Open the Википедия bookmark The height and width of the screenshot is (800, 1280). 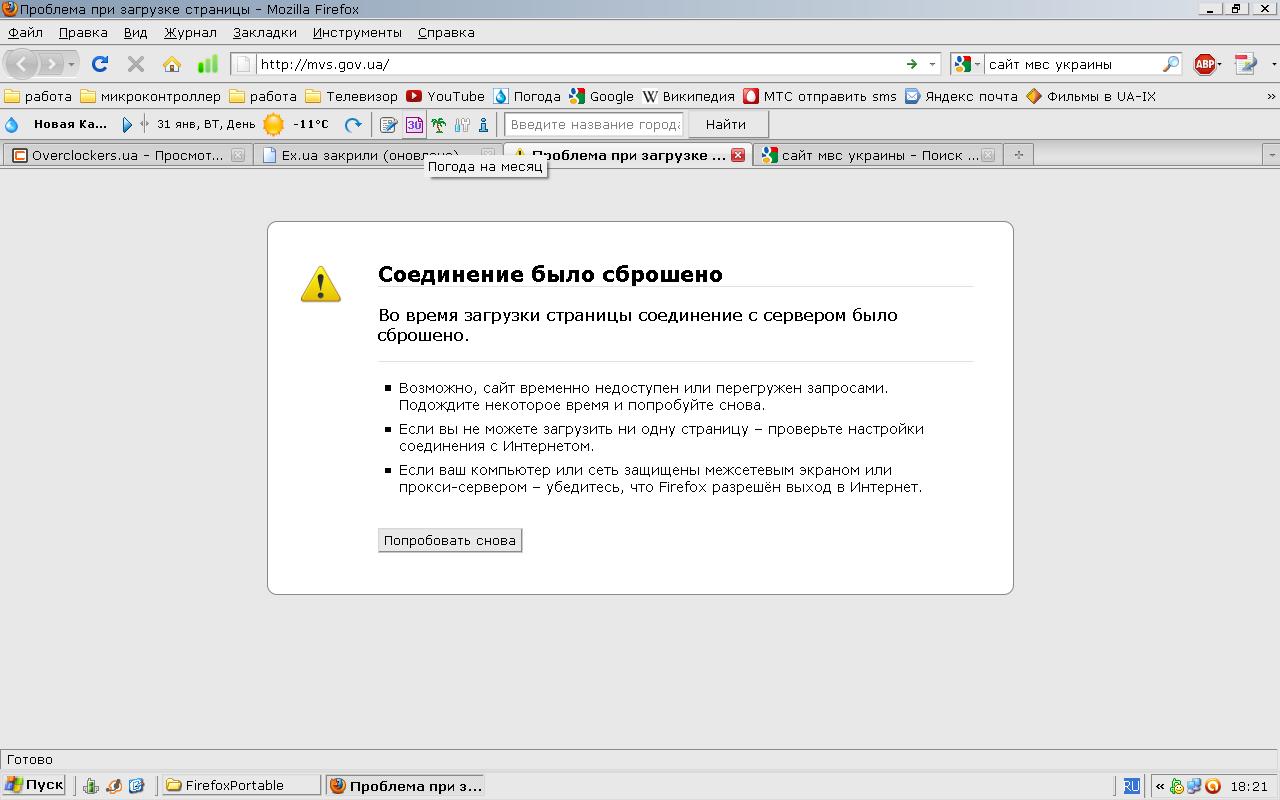point(689,96)
